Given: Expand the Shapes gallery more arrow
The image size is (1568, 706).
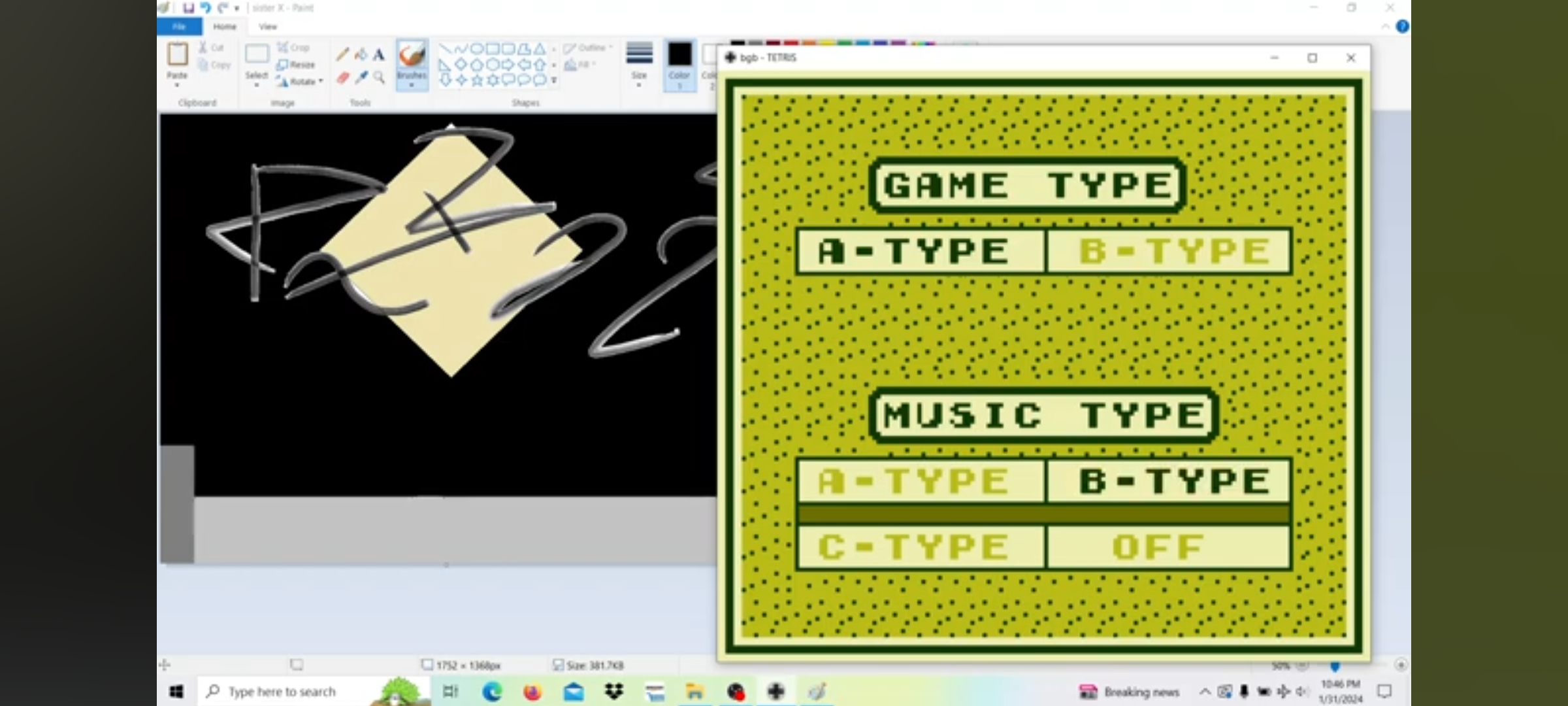Looking at the screenshot, I should tap(554, 80).
